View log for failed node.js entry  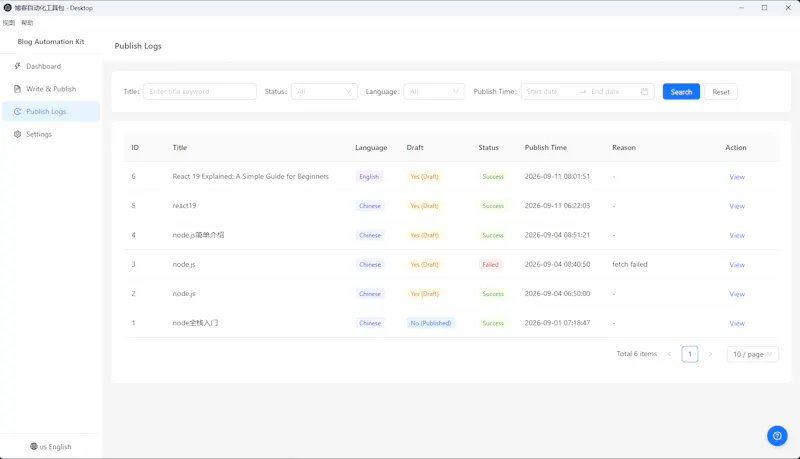coord(737,265)
